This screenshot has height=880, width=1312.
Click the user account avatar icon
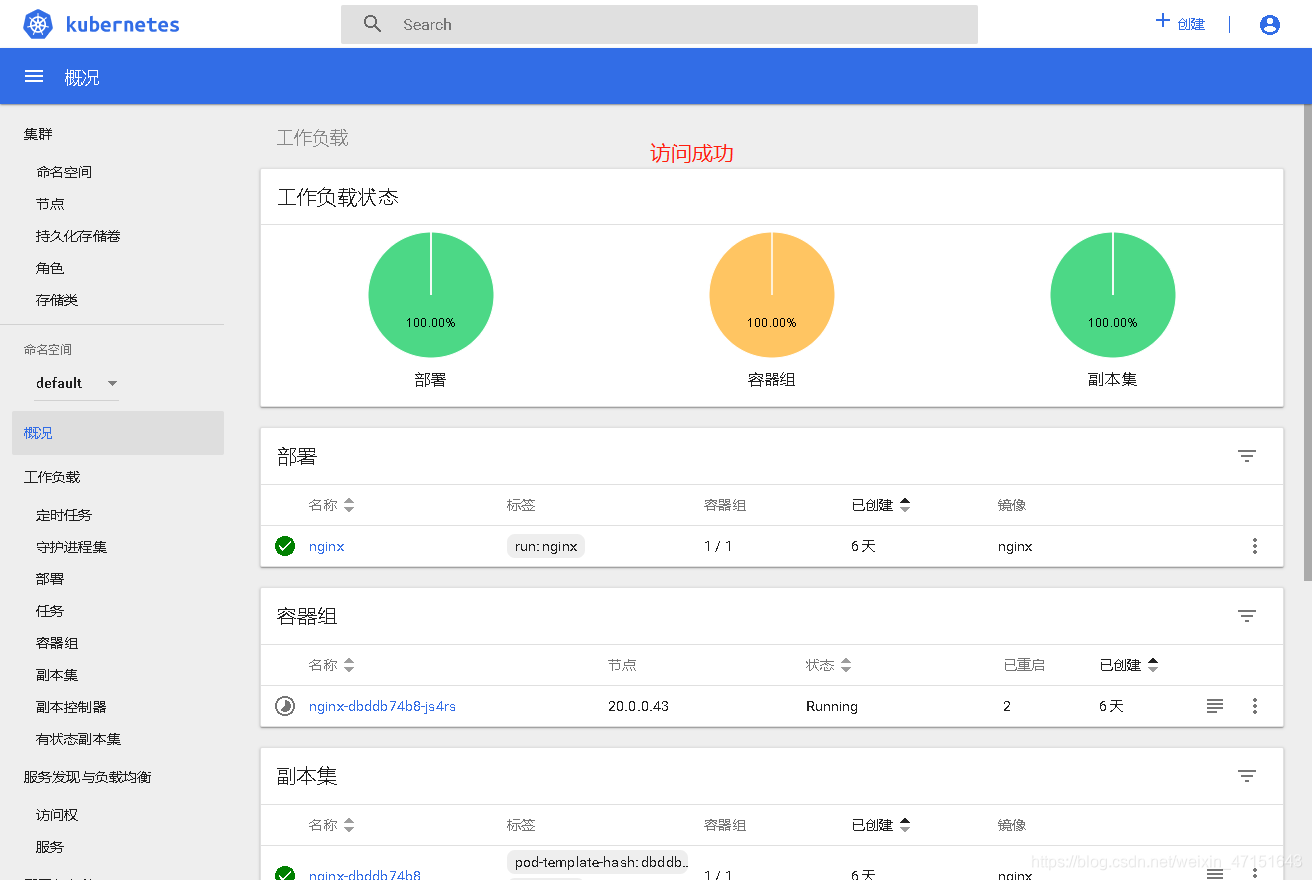pos(1270,25)
